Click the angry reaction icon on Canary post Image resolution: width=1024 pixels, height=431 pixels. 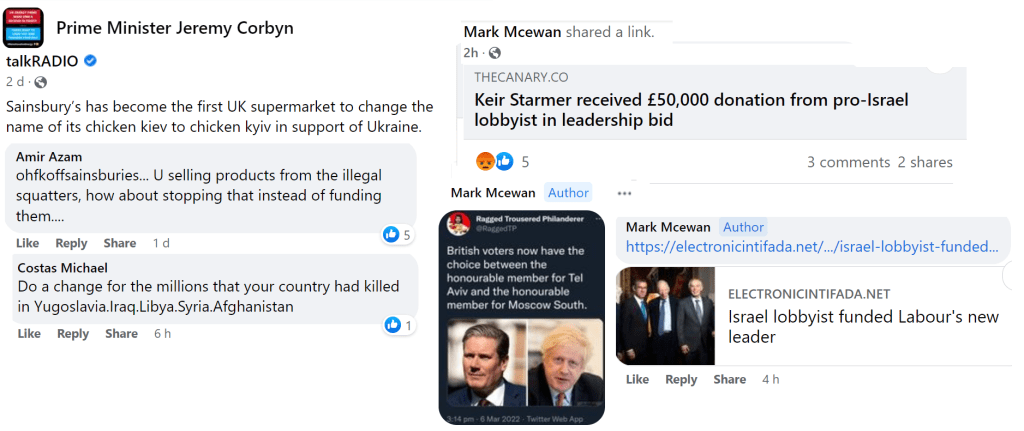tap(485, 161)
